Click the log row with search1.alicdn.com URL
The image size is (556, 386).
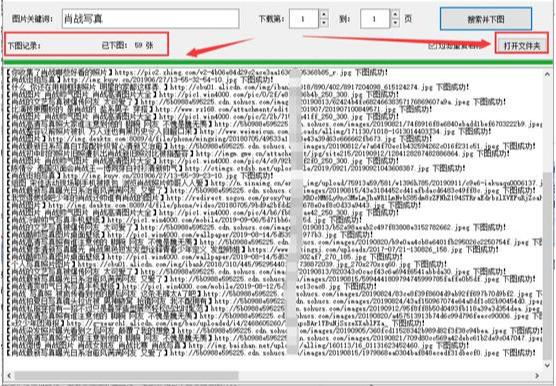click(215, 323)
